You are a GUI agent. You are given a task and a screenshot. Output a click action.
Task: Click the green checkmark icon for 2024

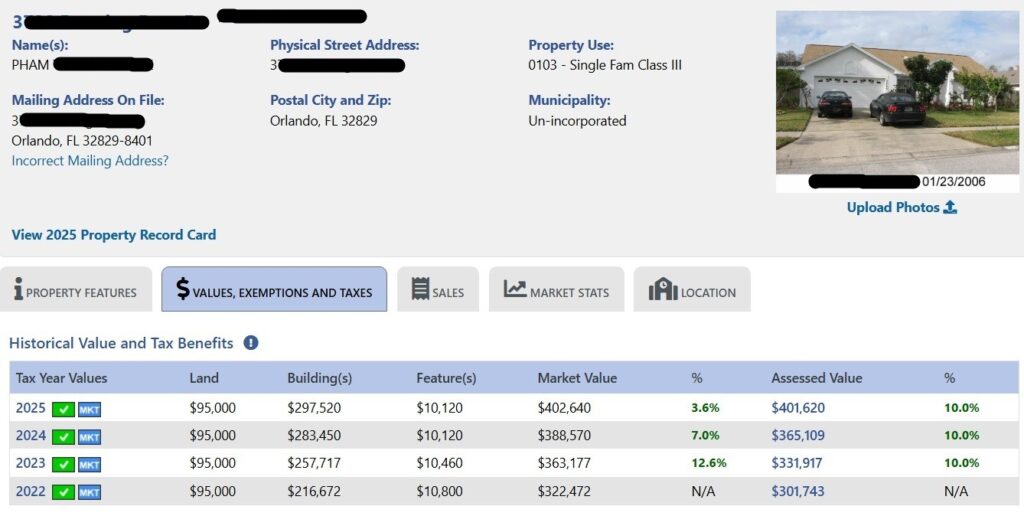[x=64, y=436]
